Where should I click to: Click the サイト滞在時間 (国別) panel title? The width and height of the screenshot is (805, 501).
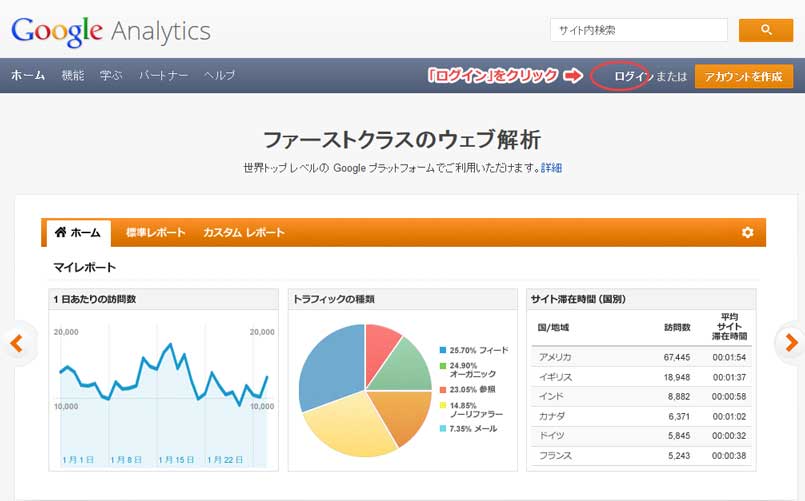tap(578, 299)
